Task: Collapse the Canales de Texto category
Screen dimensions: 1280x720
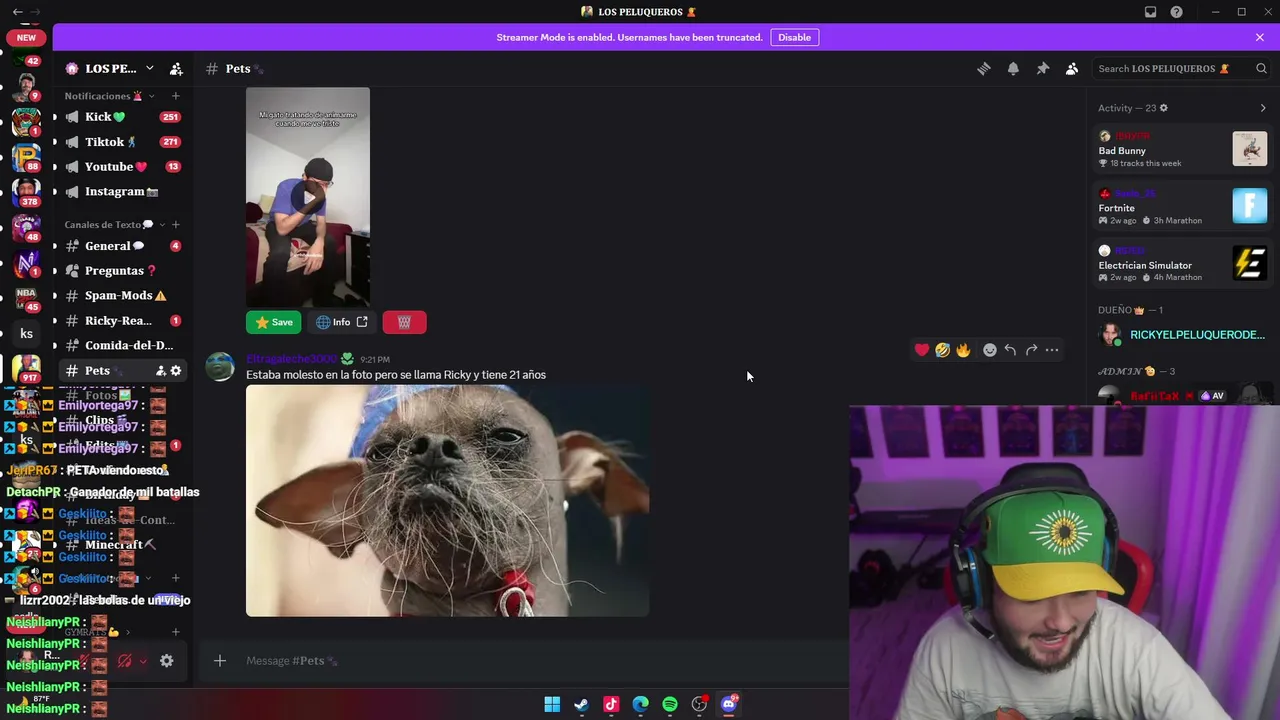Action: tap(115, 225)
